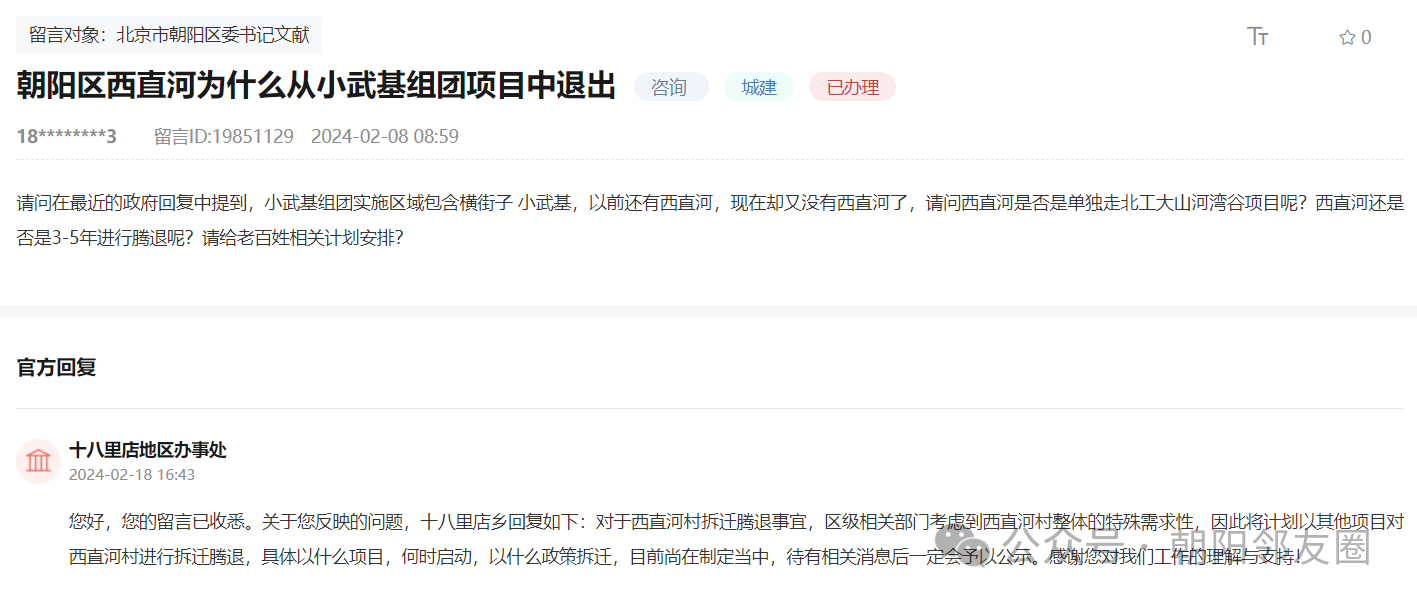Click the 留言ID:19851129 text
Viewport: 1417px width, 604px height.
tap(223, 136)
